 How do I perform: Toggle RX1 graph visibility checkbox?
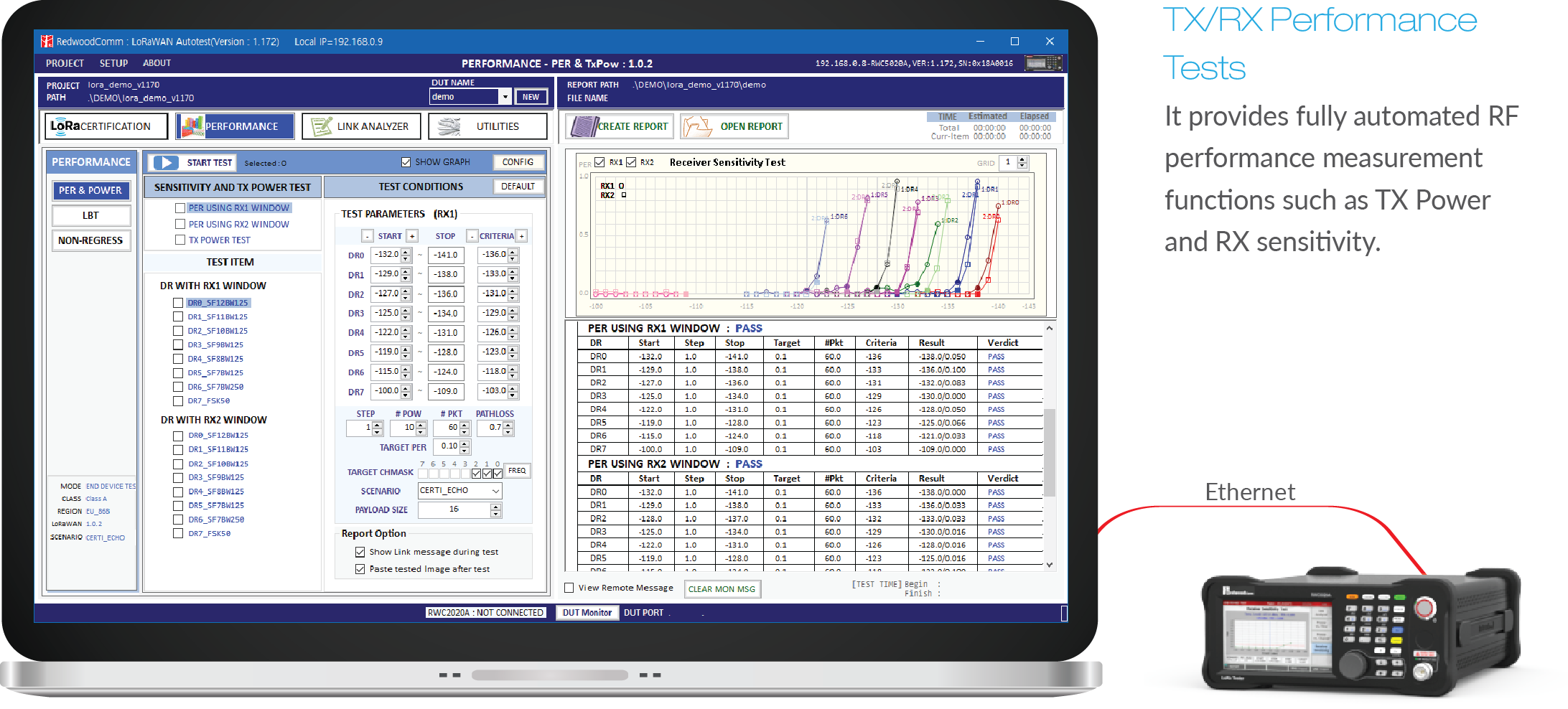click(600, 162)
